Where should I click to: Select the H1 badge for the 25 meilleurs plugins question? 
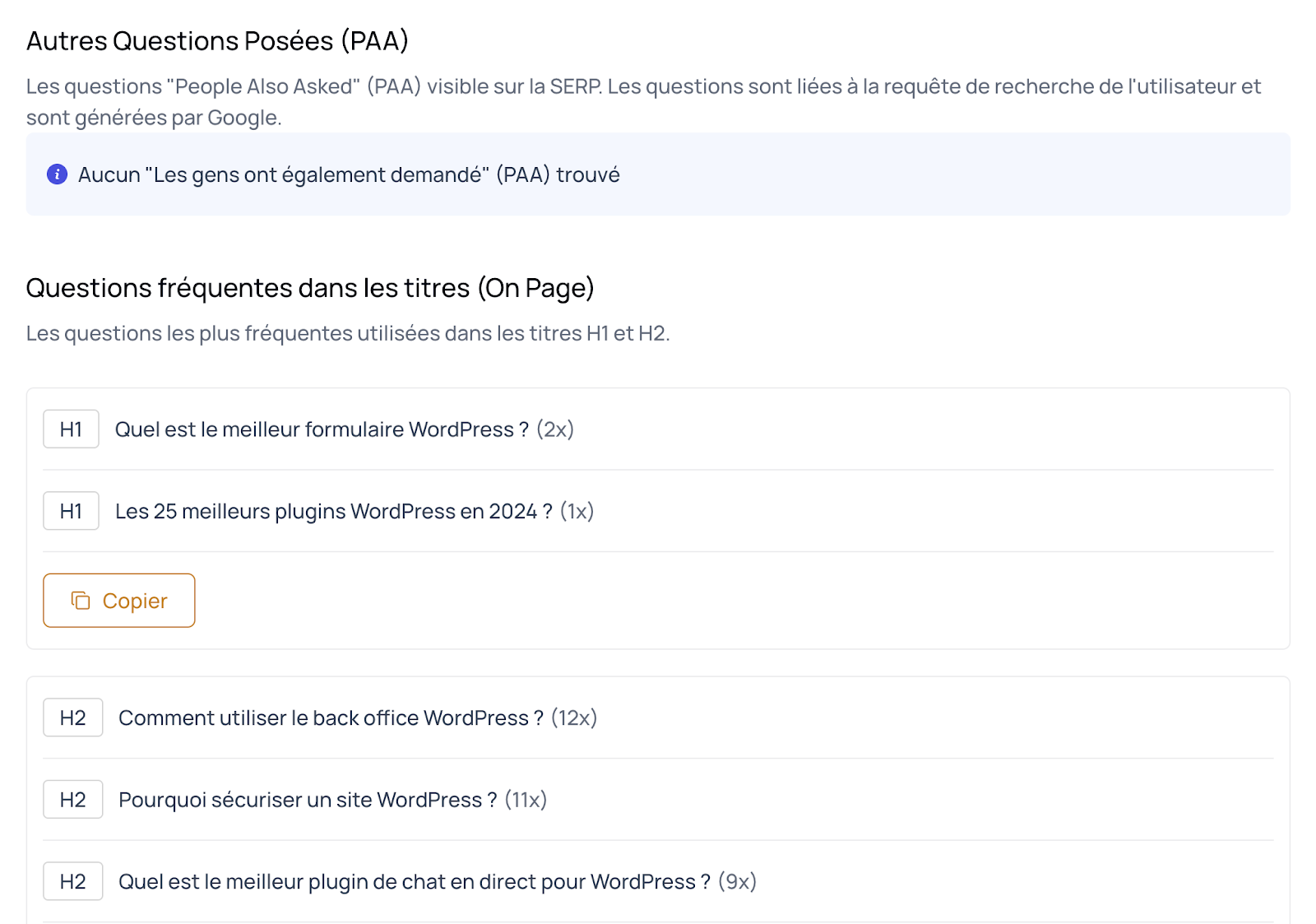coord(71,511)
